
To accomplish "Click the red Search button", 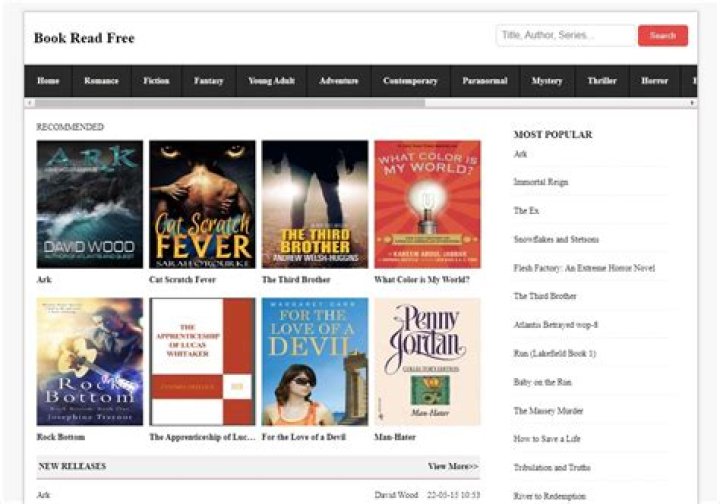I will pyautogui.click(x=663, y=35).
